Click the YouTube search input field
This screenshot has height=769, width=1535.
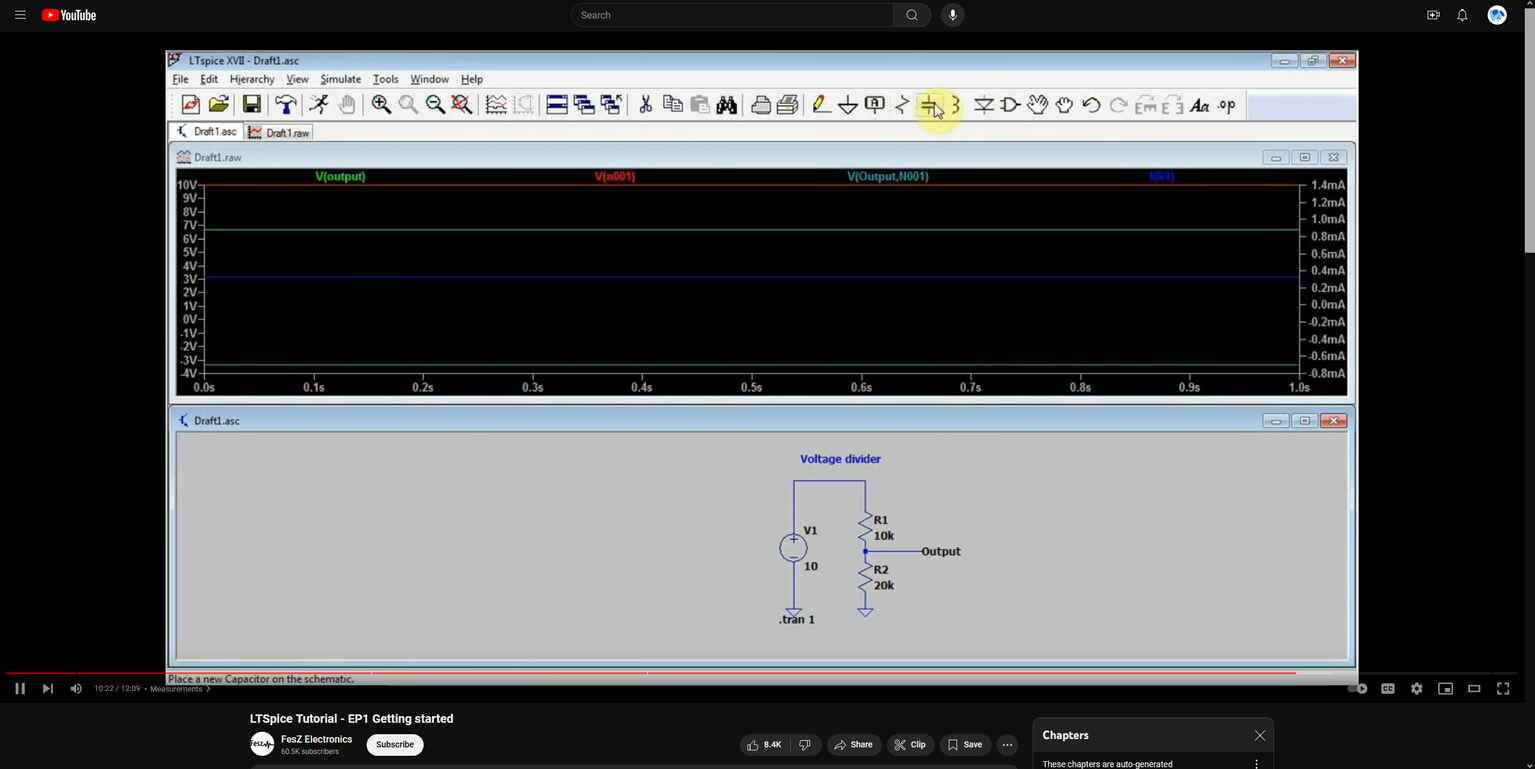(733, 15)
